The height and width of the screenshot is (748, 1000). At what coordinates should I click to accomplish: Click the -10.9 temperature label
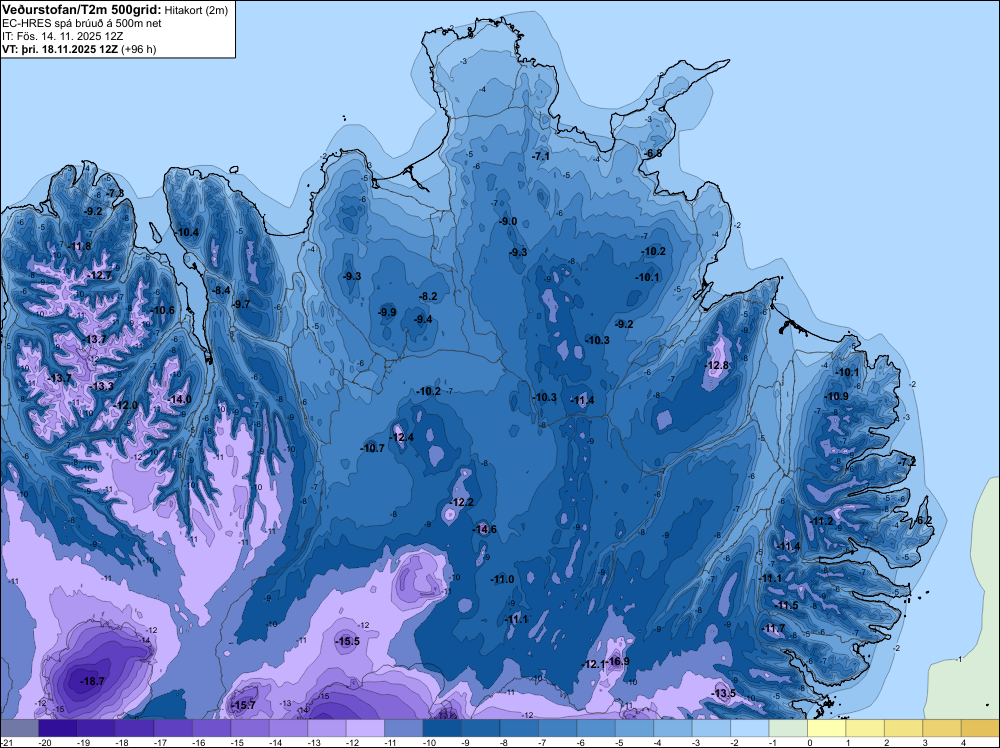[x=836, y=397]
